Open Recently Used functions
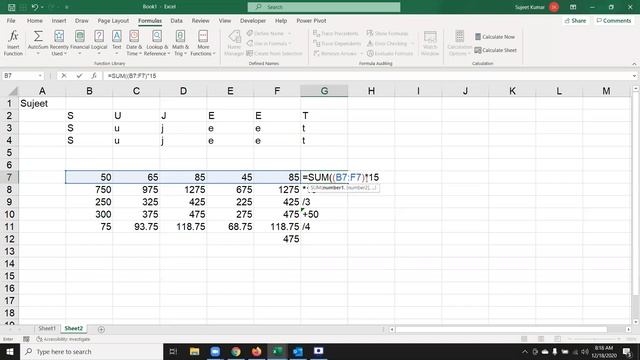 [x=59, y=42]
